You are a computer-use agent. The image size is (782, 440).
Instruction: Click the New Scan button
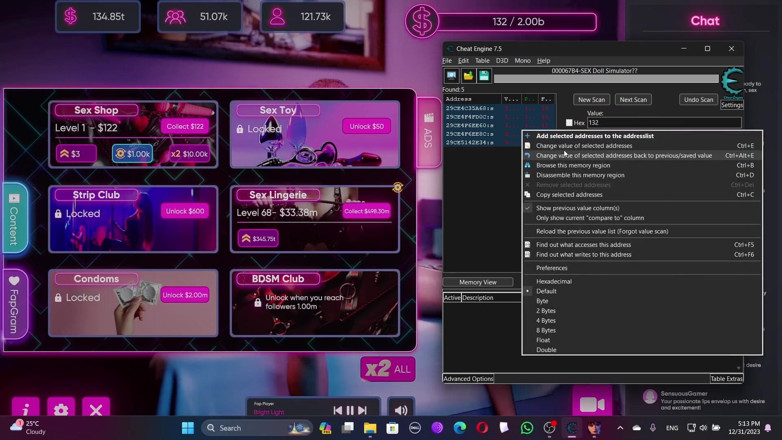pos(591,99)
